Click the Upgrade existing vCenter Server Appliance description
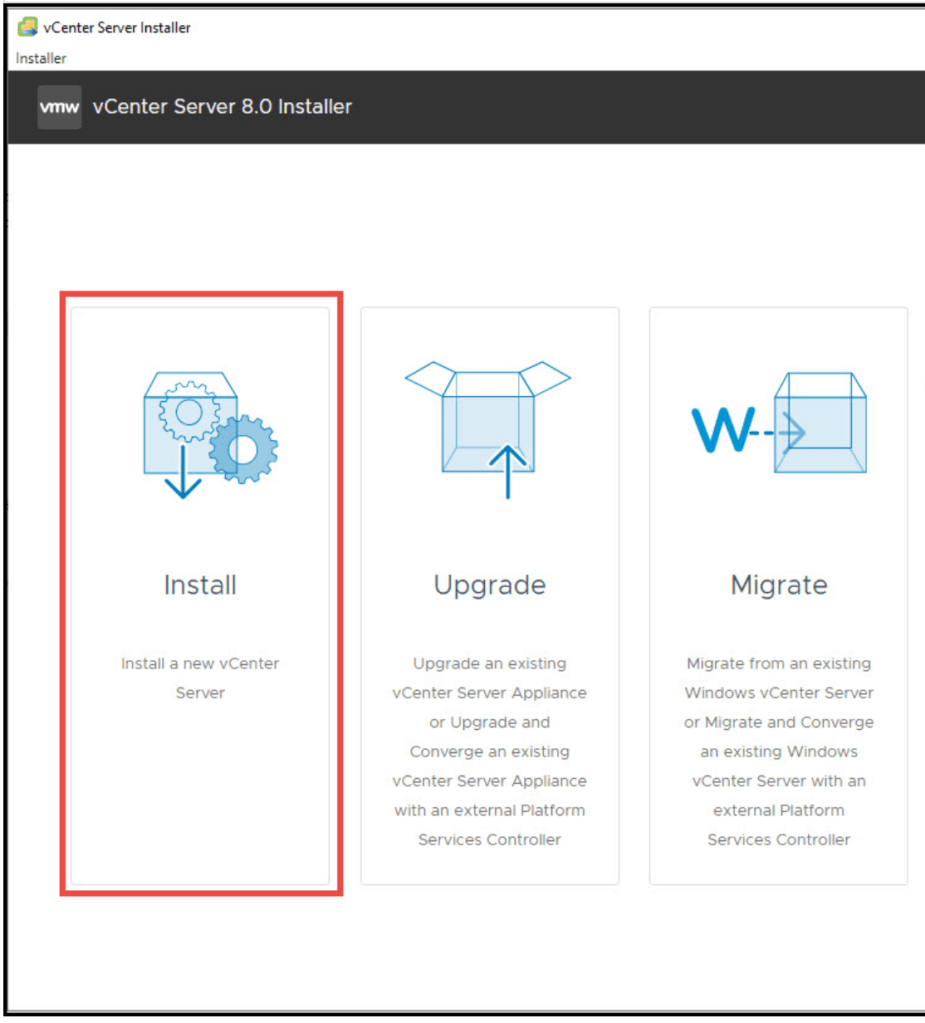The width and height of the screenshot is (925, 1023). point(489,751)
